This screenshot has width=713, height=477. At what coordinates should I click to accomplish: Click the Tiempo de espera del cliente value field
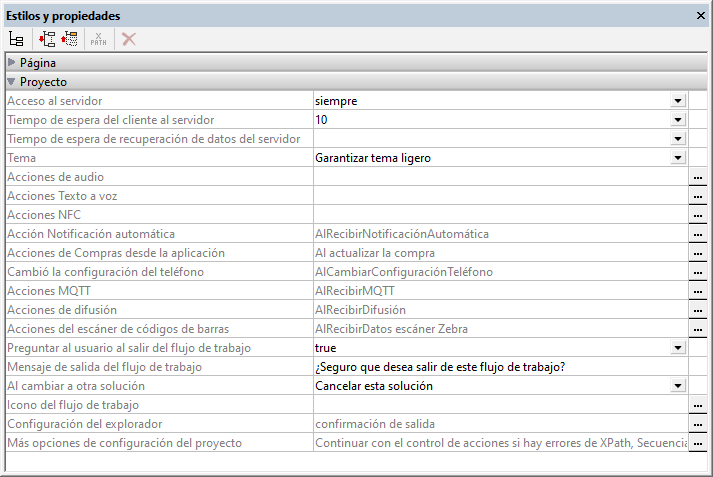coord(490,120)
